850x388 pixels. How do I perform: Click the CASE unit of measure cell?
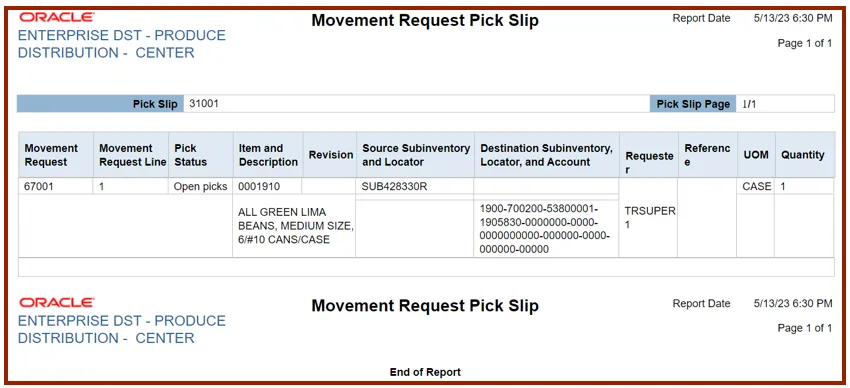pos(757,186)
